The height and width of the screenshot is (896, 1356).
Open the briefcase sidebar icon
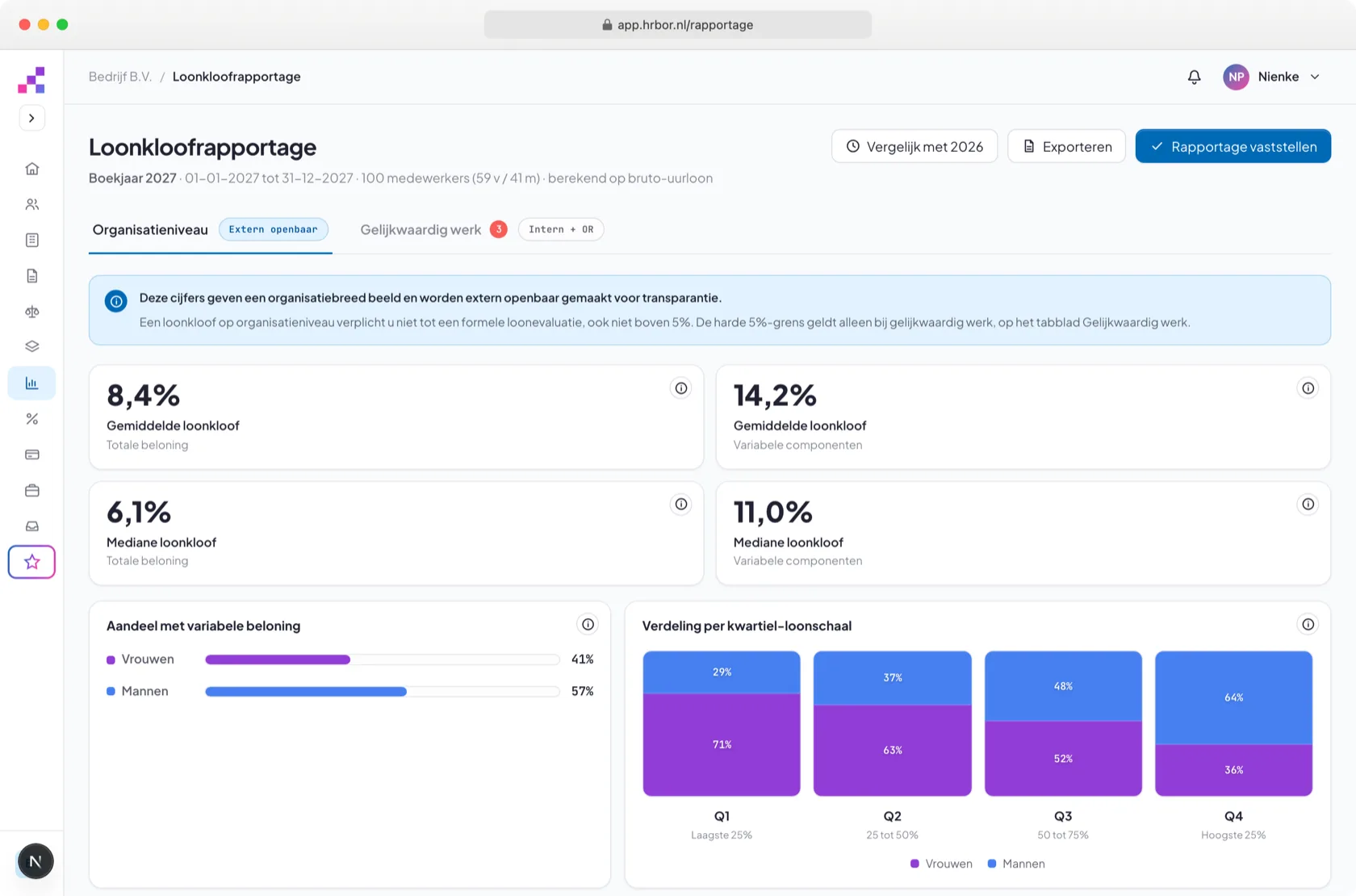(x=31, y=491)
